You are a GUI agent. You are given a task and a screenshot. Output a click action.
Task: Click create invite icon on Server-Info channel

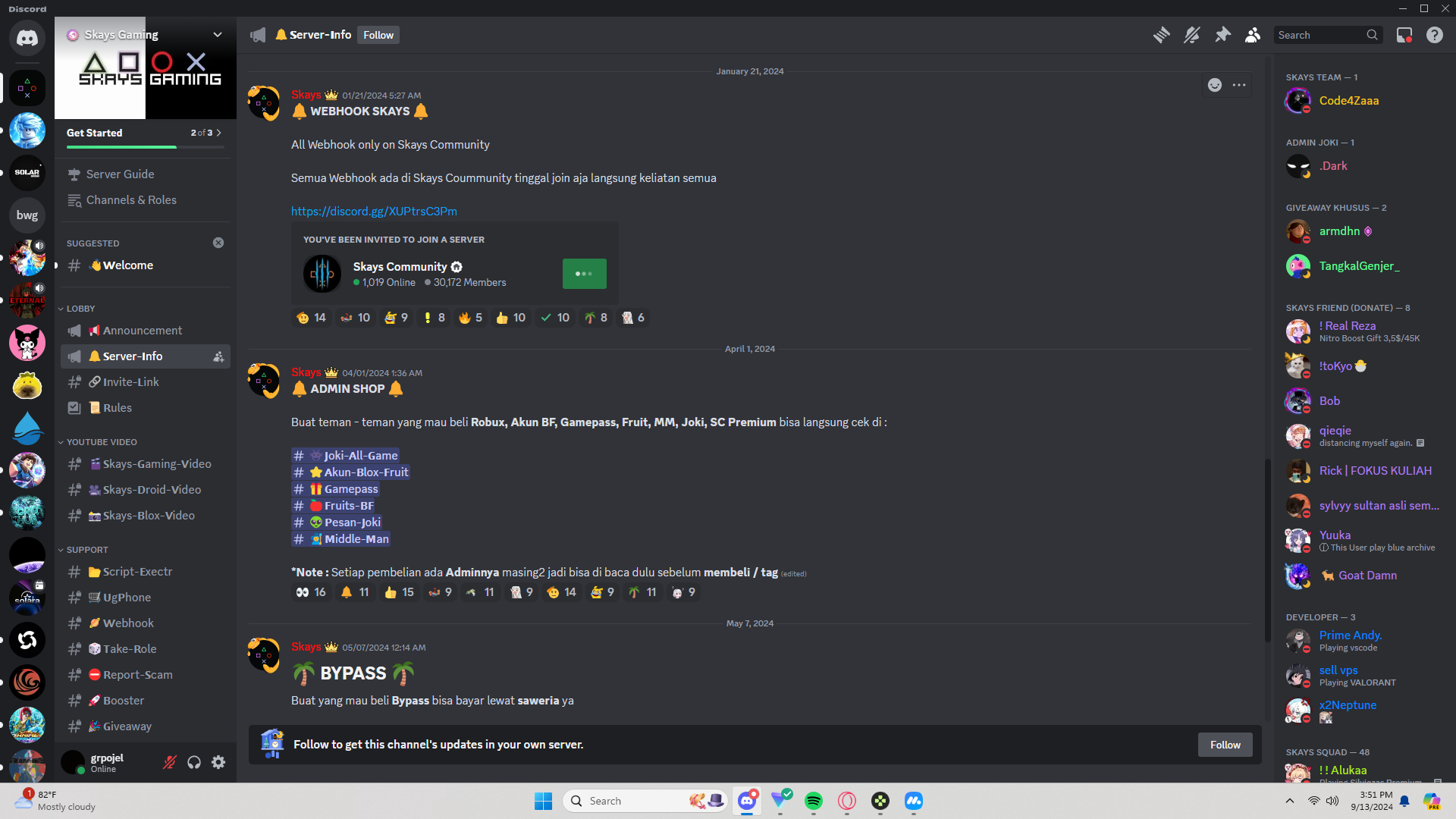coord(218,356)
